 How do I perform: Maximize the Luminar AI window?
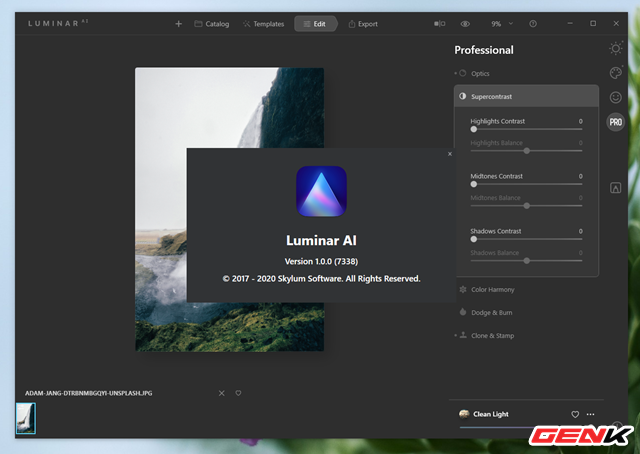(593, 24)
